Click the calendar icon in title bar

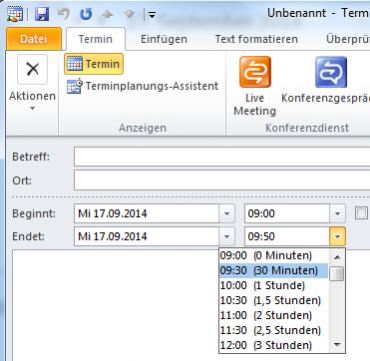15,15
